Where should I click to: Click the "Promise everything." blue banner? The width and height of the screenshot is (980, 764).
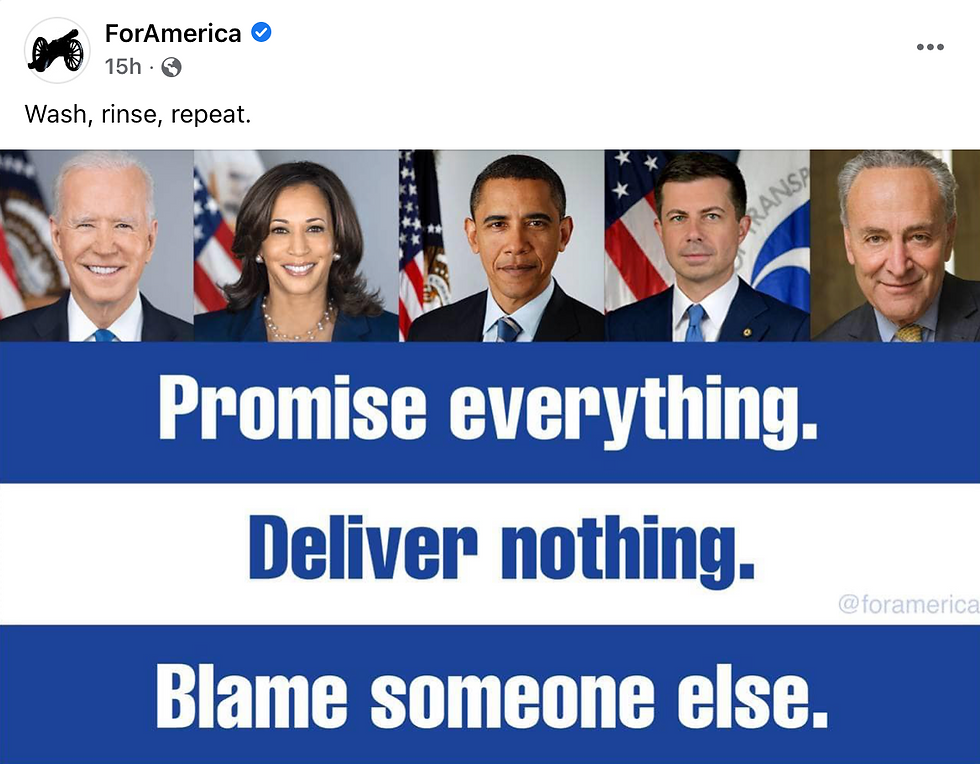(x=490, y=413)
